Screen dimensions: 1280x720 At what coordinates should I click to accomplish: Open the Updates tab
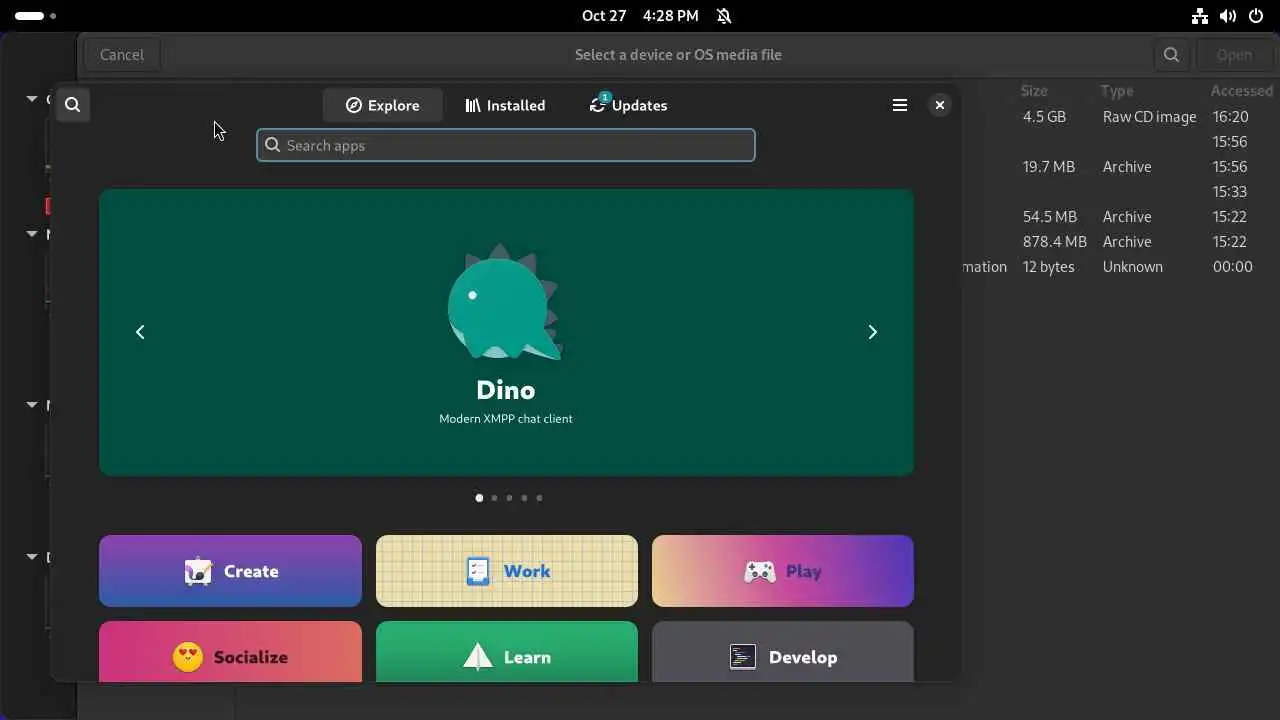pos(628,105)
